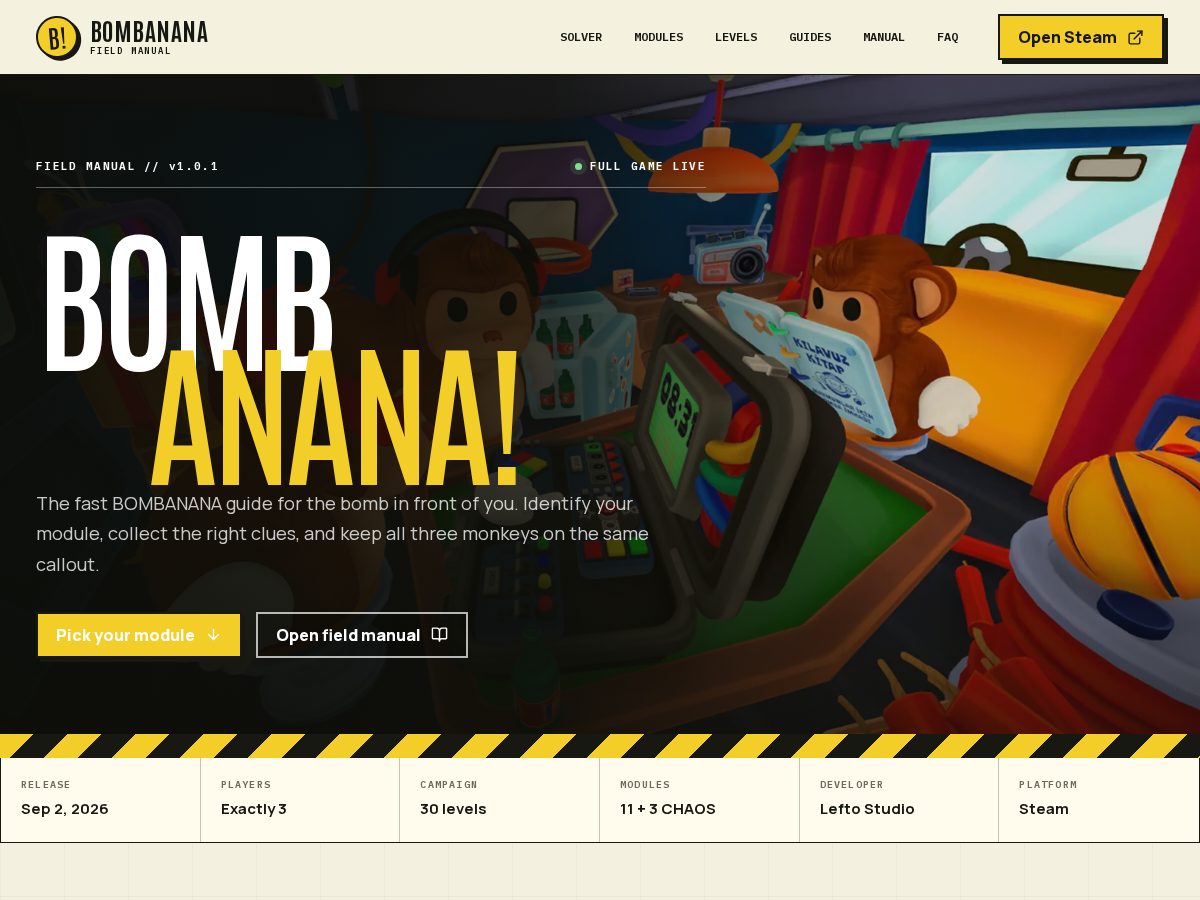Go to the Levels nav item
The image size is (1200, 900).
pos(736,37)
